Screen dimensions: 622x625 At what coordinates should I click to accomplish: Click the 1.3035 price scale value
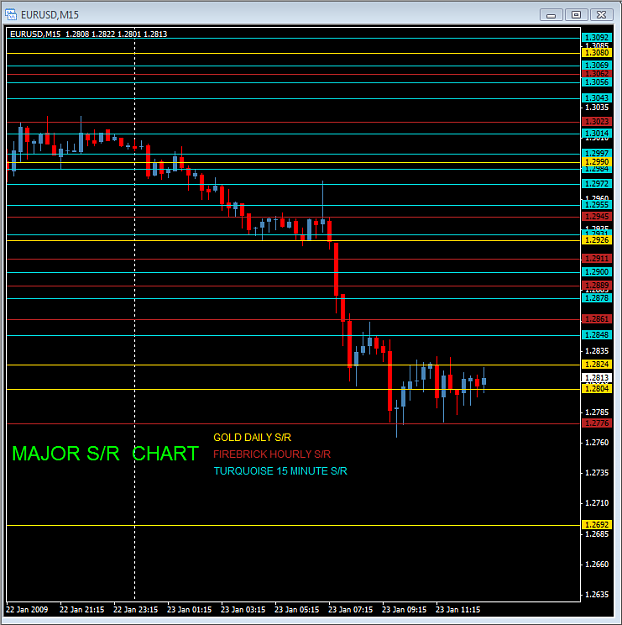pos(597,107)
